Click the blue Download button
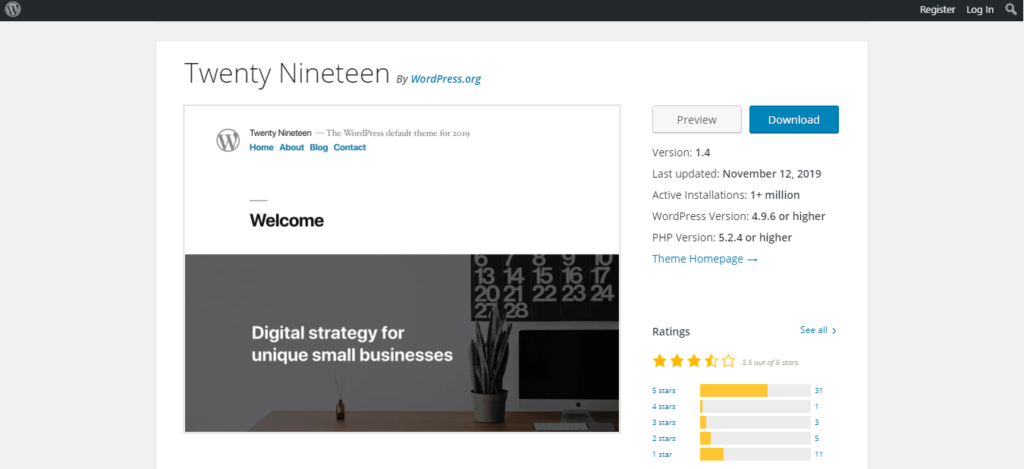 point(793,120)
